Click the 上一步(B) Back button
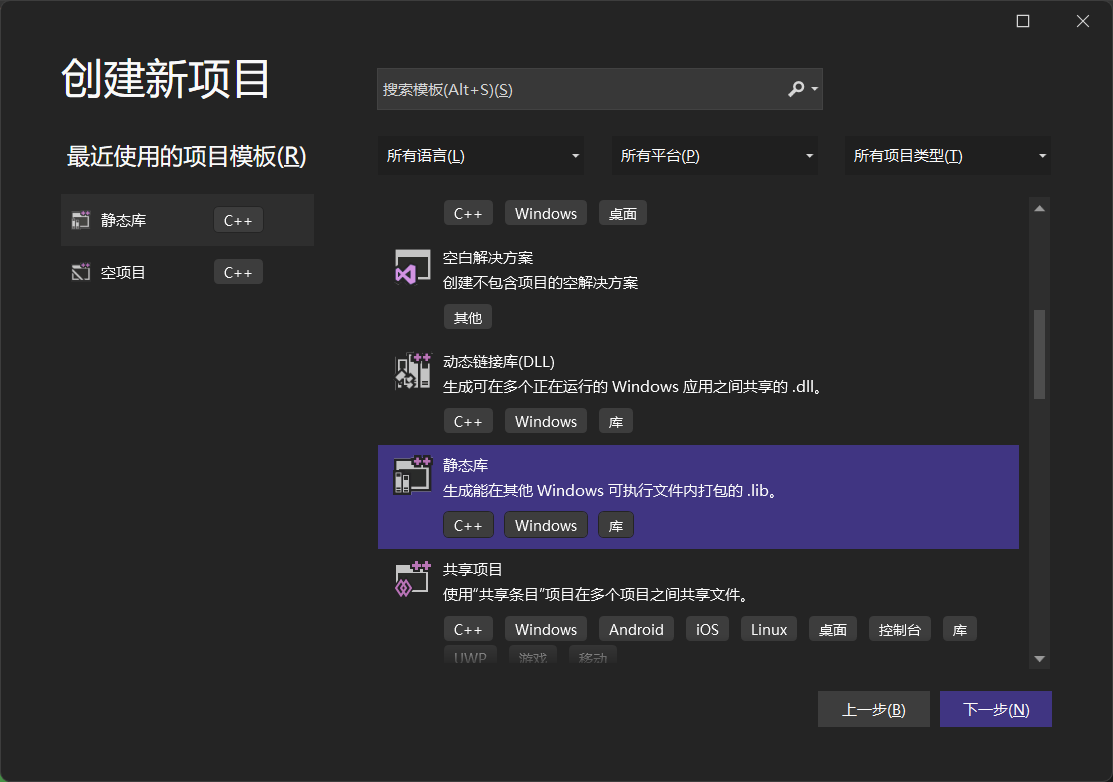The width and height of the screenshot is (1113, 782). [874, 709]
